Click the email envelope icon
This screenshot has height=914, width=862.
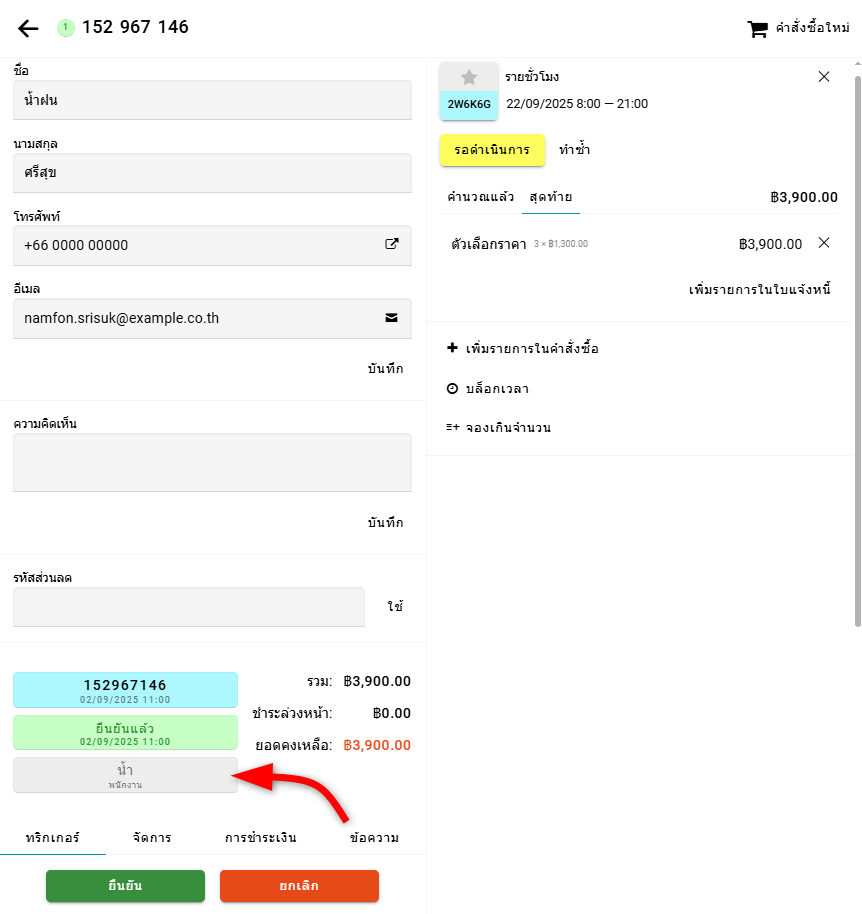click(392, 318)
